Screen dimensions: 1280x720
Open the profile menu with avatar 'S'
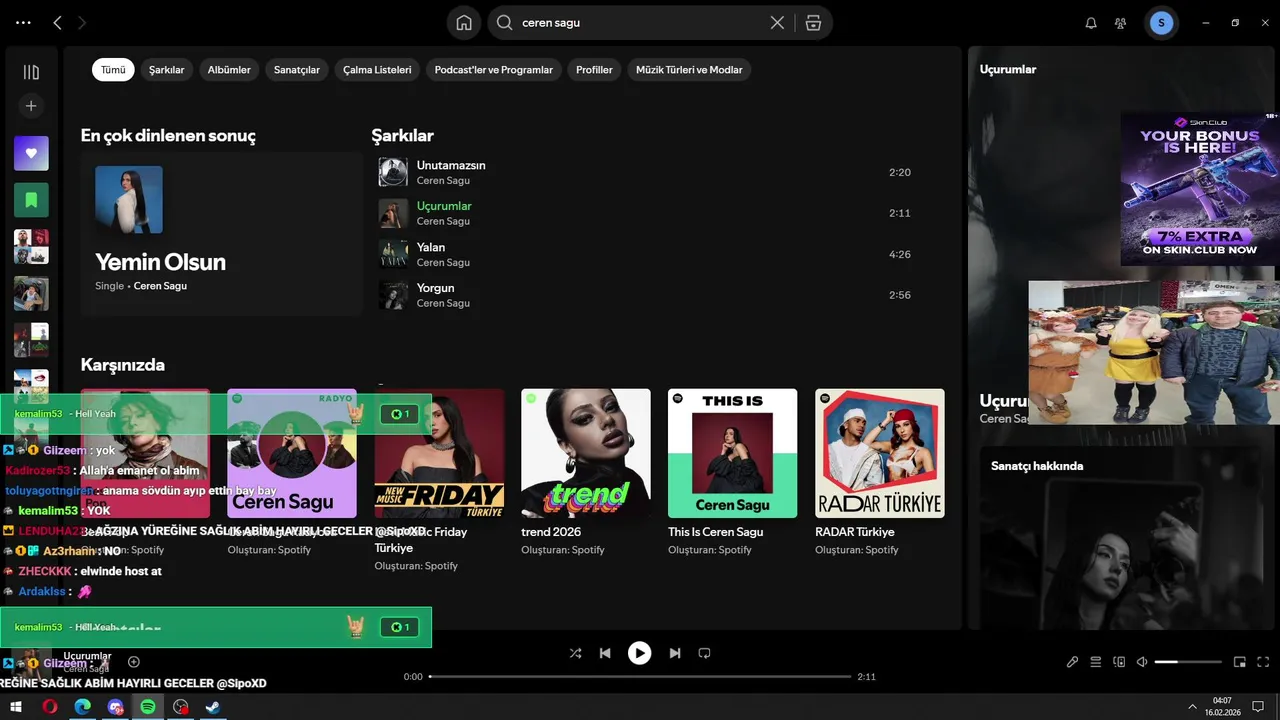(1161, 23)
